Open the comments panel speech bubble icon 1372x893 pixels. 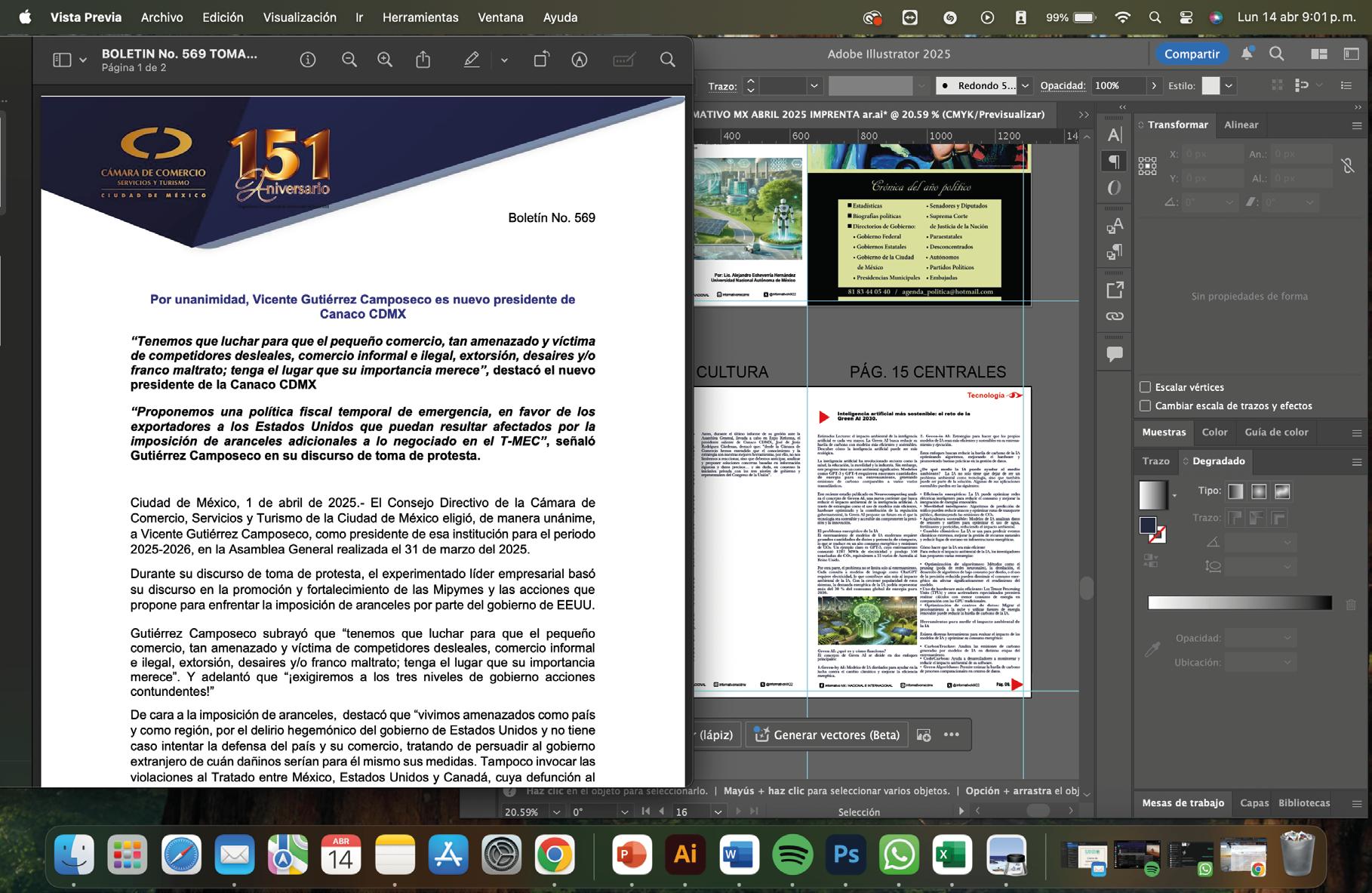coord(1115,354)
